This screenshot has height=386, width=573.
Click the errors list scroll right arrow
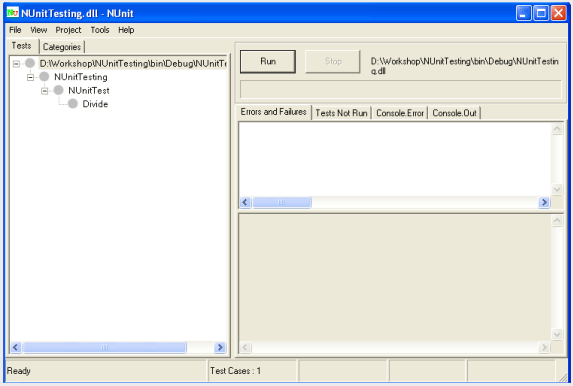(544, 202)
